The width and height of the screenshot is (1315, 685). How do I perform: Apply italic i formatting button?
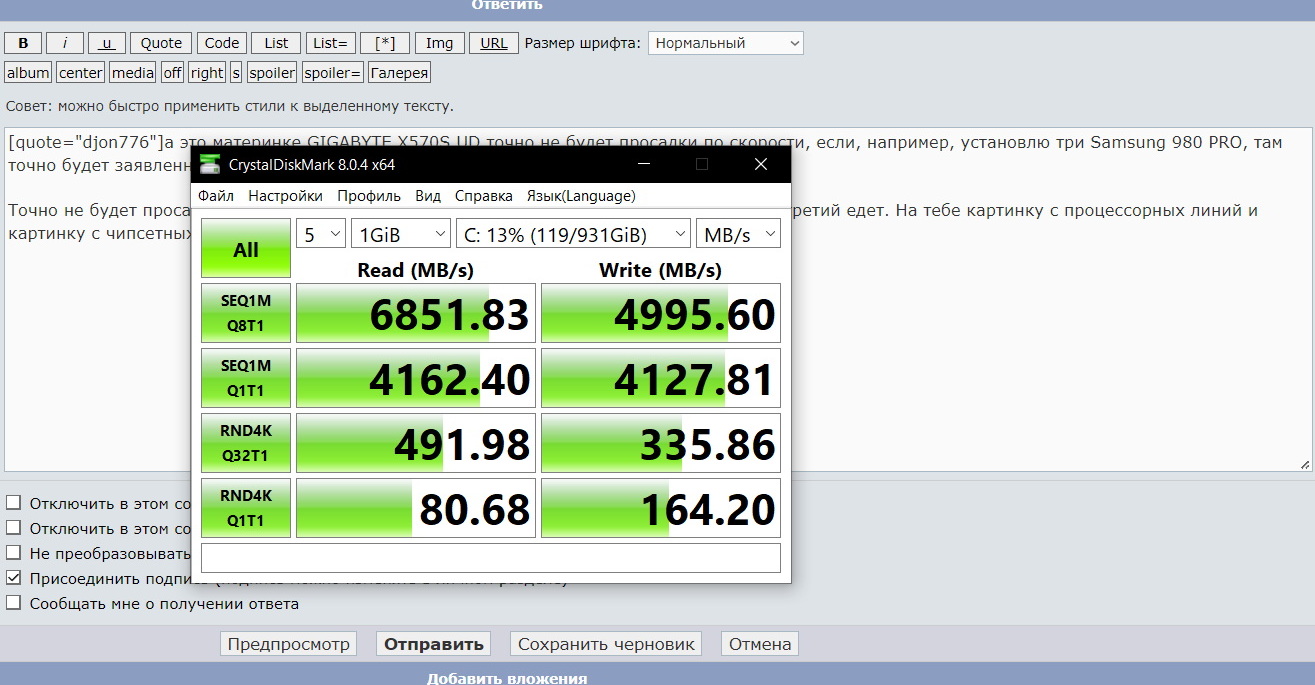pos(65,43)
